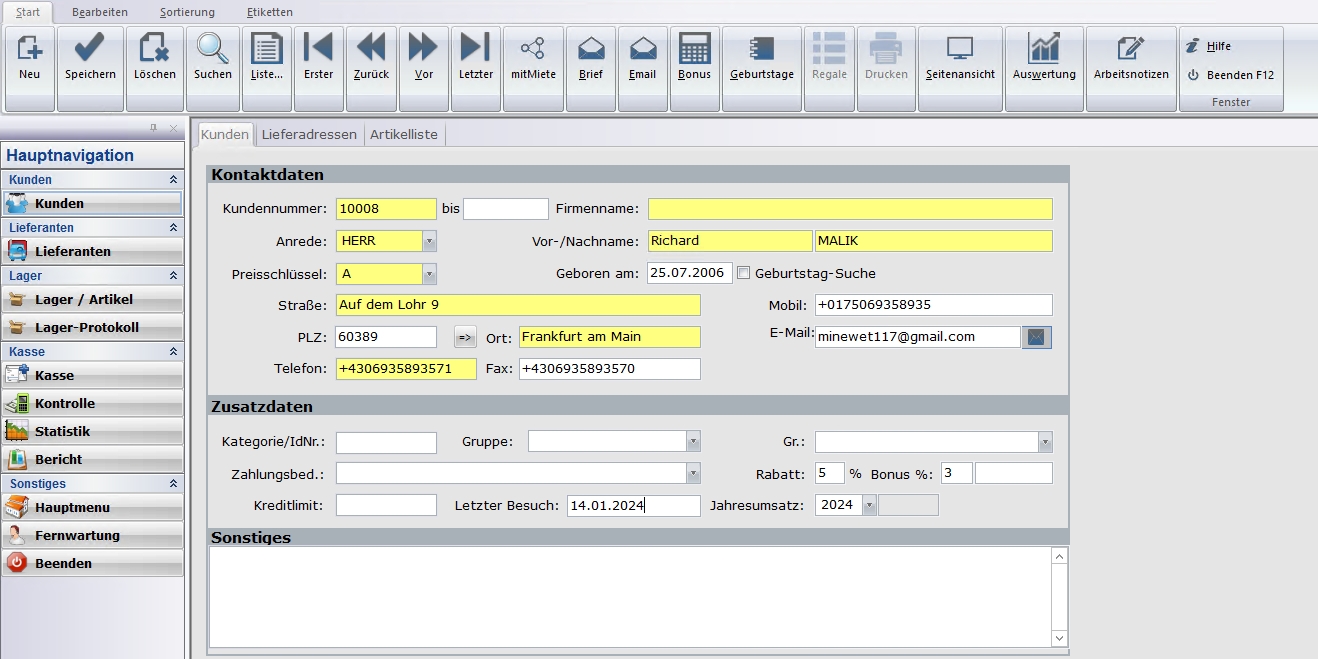The height and width of the screenshot is (659, 1318).
Task: Switch to the Lieferadressen tab
Action: click(309, 134)
